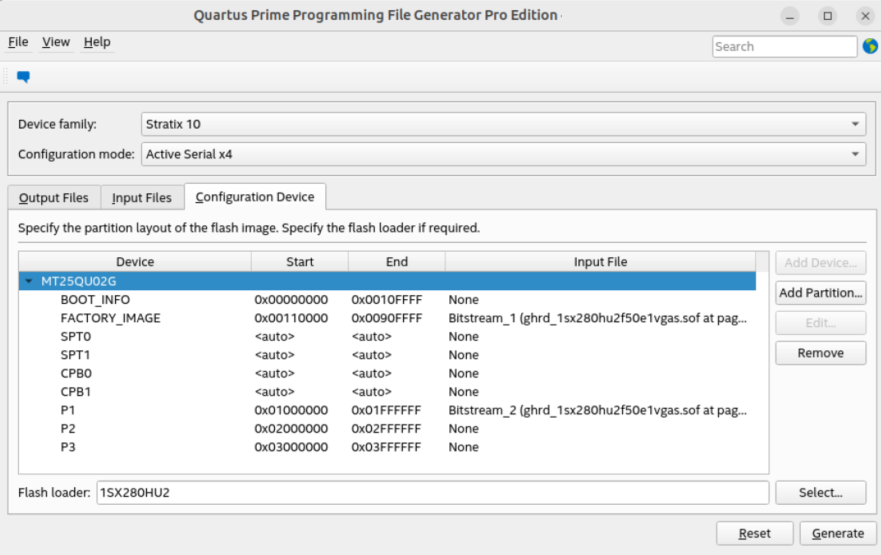Click the Reset button
881x555 pixels.
pyautogui.click(x=754, y=533)
